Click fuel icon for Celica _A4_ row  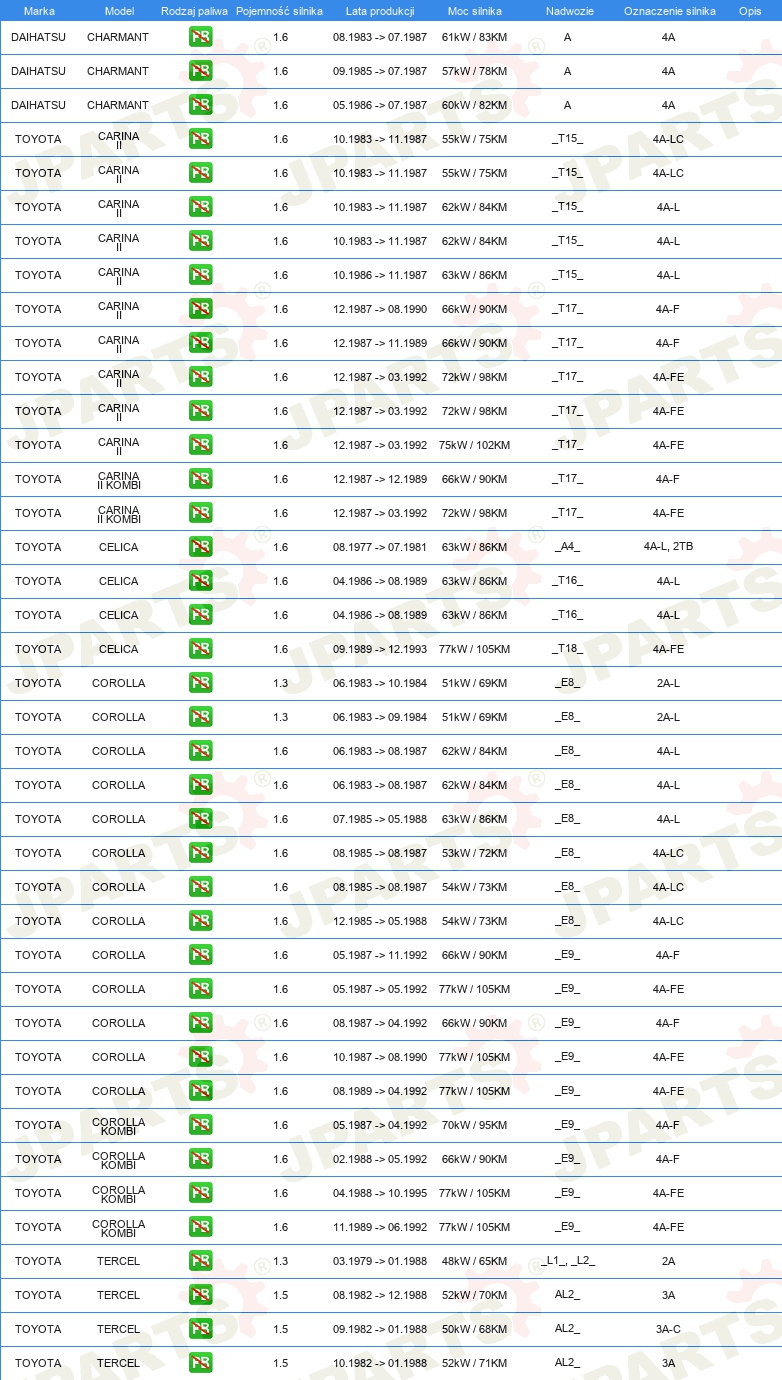(200, 547)
